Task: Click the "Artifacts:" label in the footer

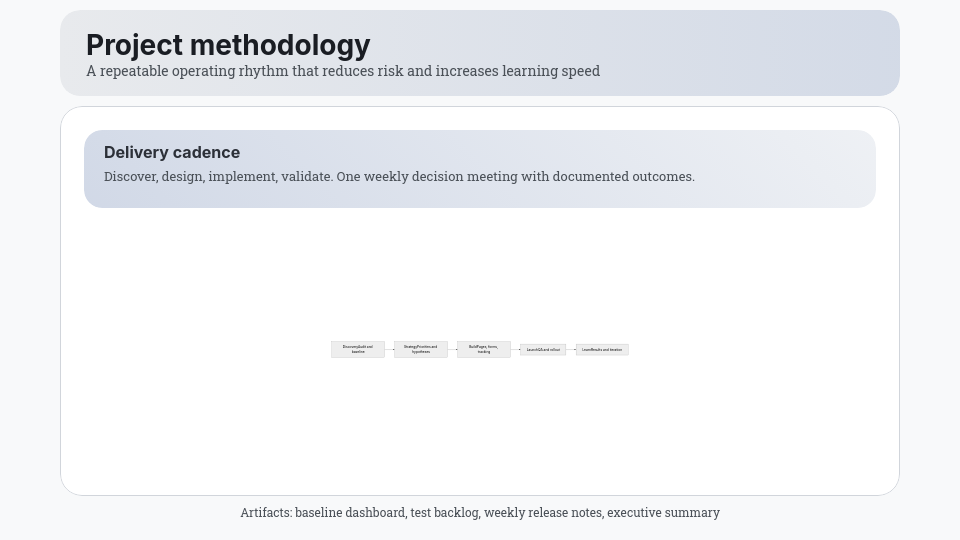Action: tap(266, 513)
